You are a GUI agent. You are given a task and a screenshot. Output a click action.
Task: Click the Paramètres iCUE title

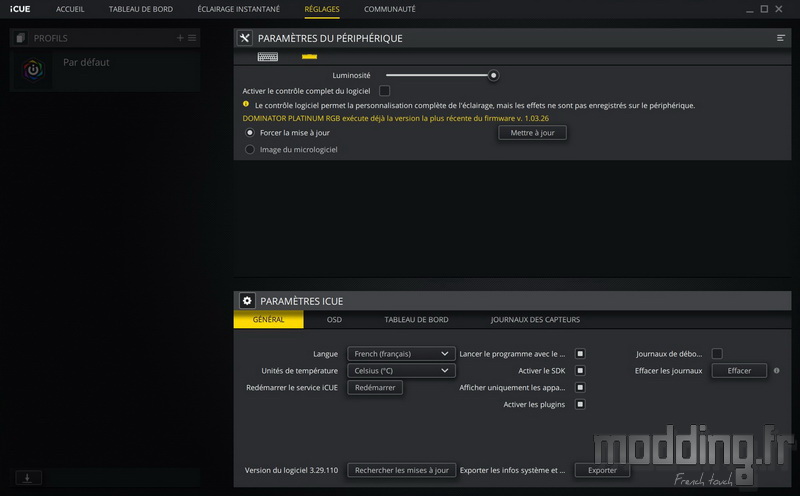click(302, 301)
